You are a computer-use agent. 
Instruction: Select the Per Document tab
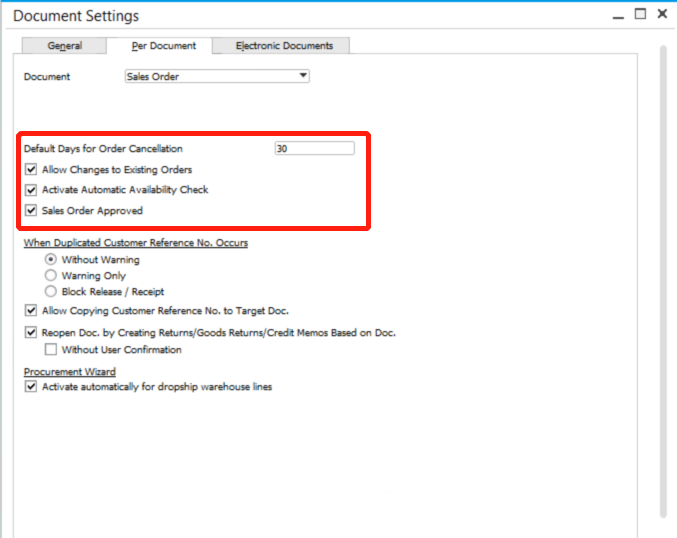tap(164, 46)
